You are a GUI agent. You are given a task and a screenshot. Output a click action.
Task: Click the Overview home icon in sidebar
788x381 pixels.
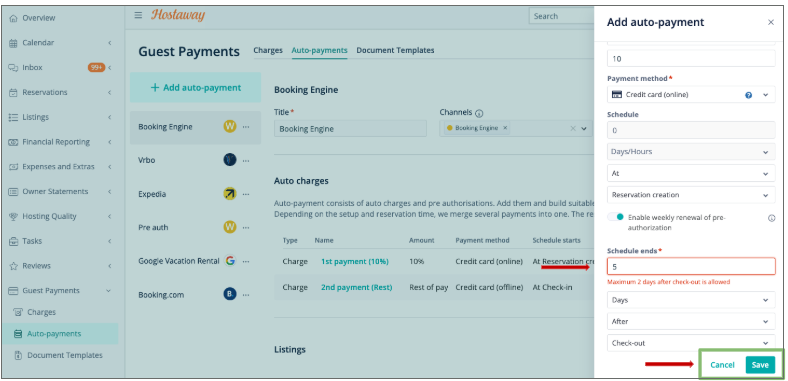tap(14, 18)
